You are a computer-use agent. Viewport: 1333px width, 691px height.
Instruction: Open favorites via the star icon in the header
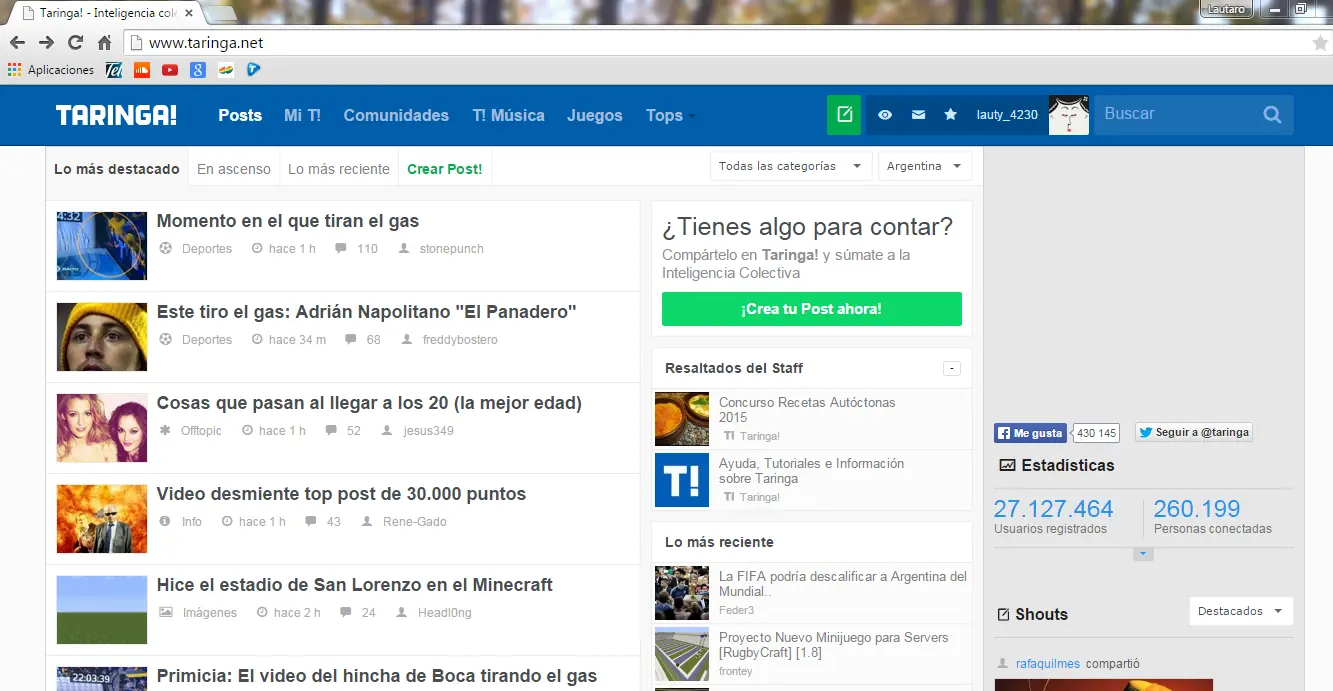point(950,115)
